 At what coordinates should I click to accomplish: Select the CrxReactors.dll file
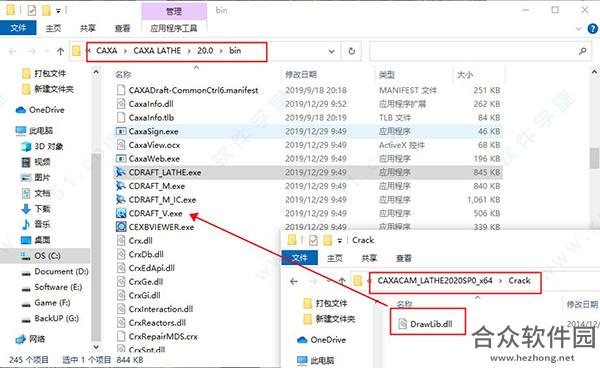(x=157, y=323)
